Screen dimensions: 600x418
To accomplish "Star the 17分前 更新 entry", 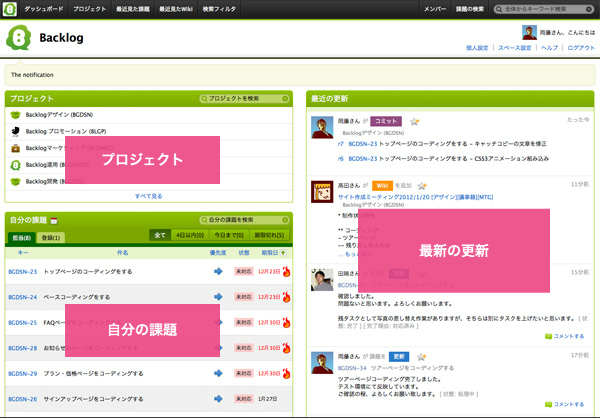I will 421,357.
